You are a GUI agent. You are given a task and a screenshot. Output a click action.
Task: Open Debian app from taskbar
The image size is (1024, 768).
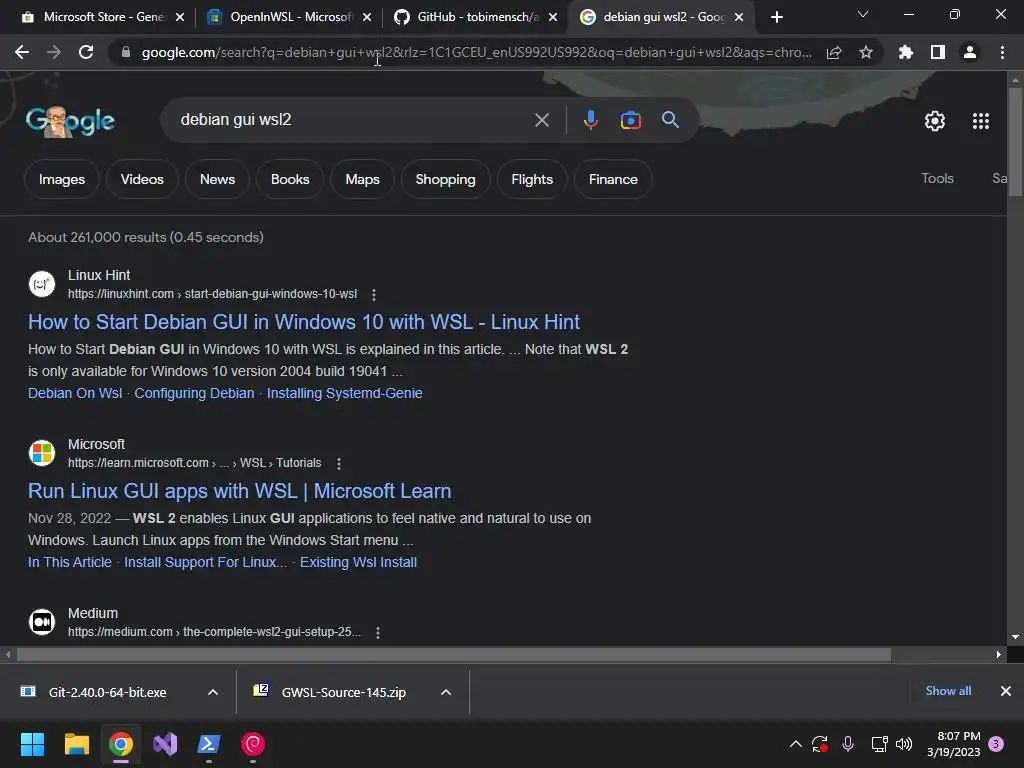click(253, 744)
